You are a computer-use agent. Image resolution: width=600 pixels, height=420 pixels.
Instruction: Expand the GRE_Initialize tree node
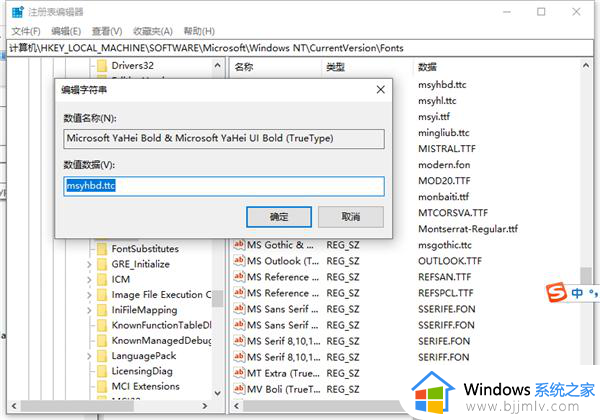tap(89, 264)
